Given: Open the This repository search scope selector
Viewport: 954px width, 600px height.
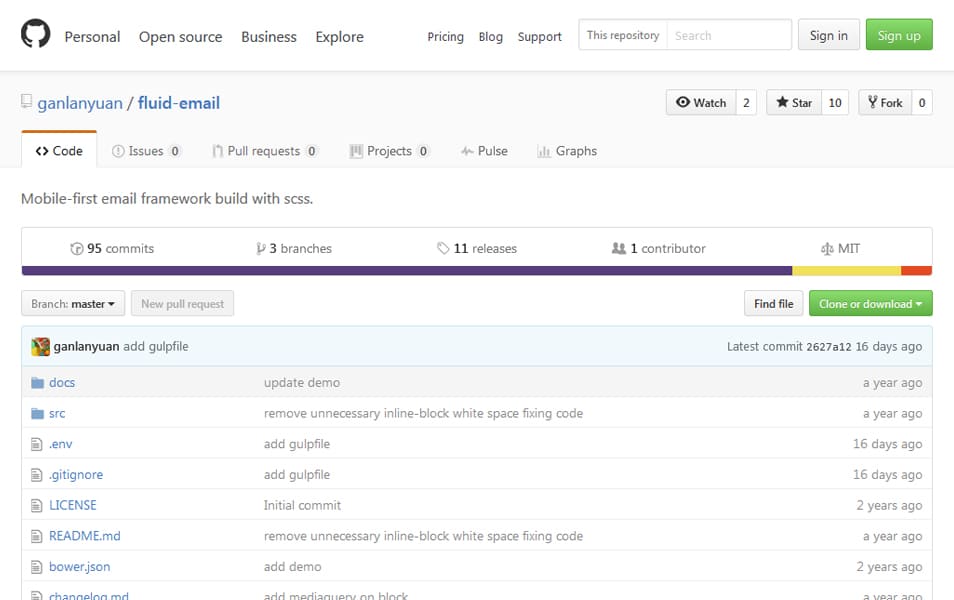Looking at the screenshot, I should [622, 34].
